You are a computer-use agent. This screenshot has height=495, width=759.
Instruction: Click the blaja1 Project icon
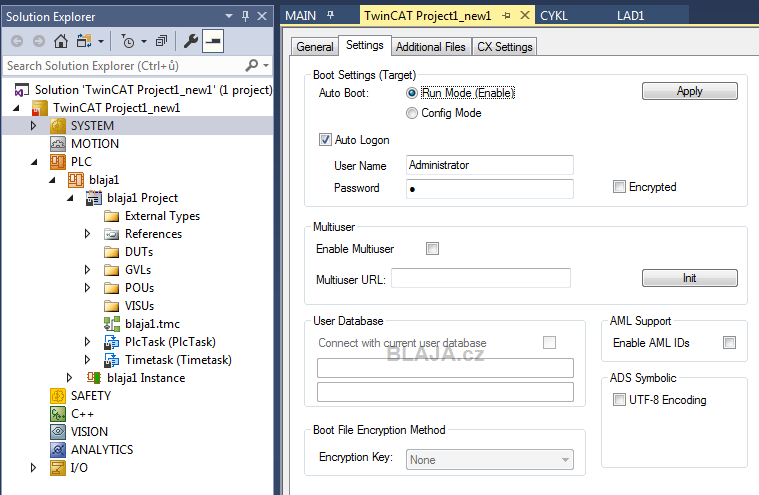[94, 198]
